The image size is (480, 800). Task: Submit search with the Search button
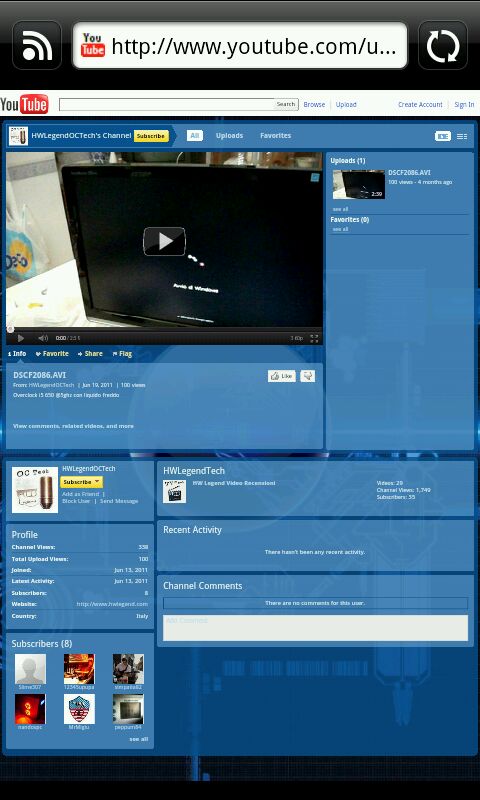(x=286, y=104)
